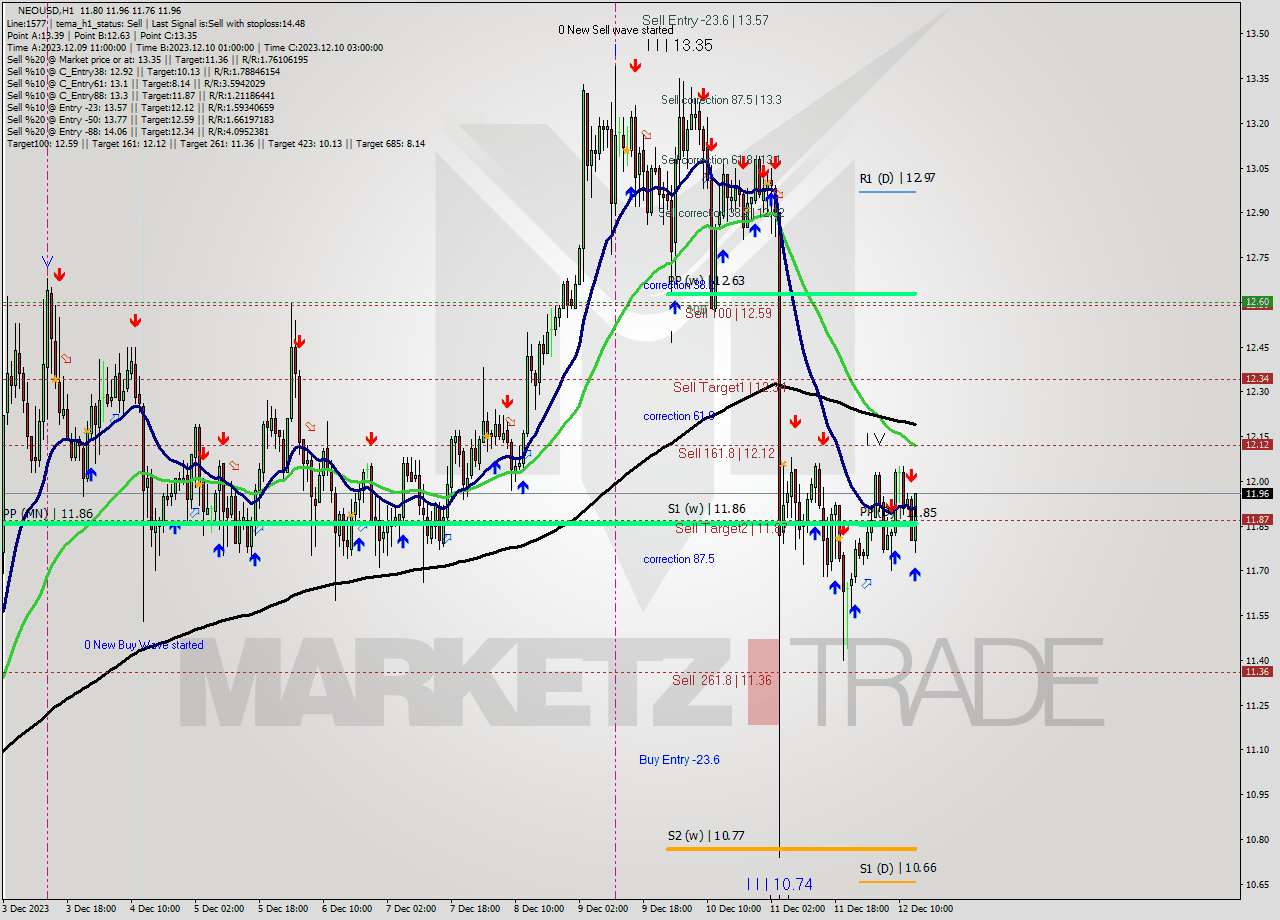Click the 'Sell 261.8 | 11.36' label

[721, 680]
